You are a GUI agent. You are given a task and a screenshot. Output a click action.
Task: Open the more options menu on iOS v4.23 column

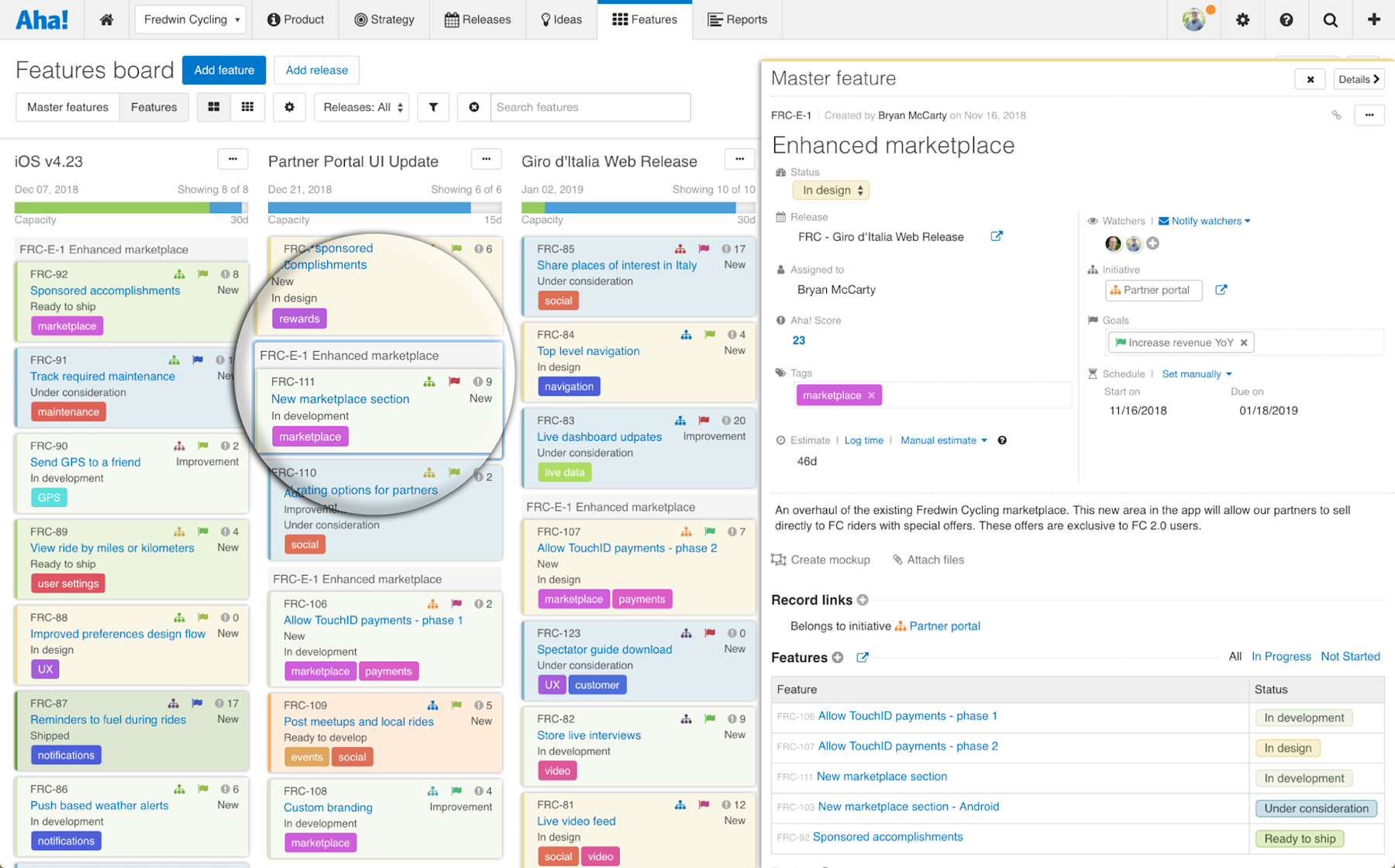(232, 159)
